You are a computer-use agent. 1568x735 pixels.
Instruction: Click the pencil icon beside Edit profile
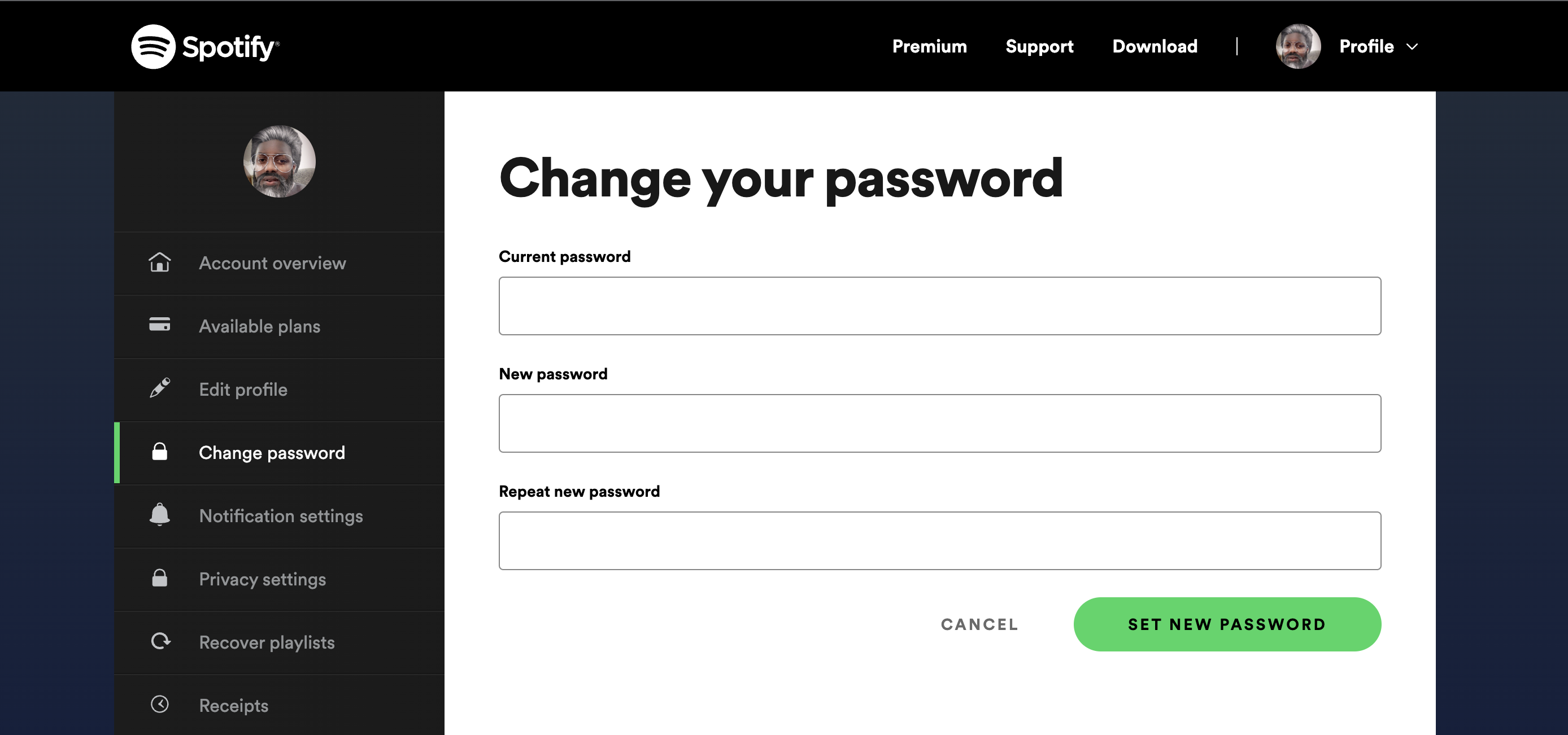pyautogui.click(x=159, y=388)
